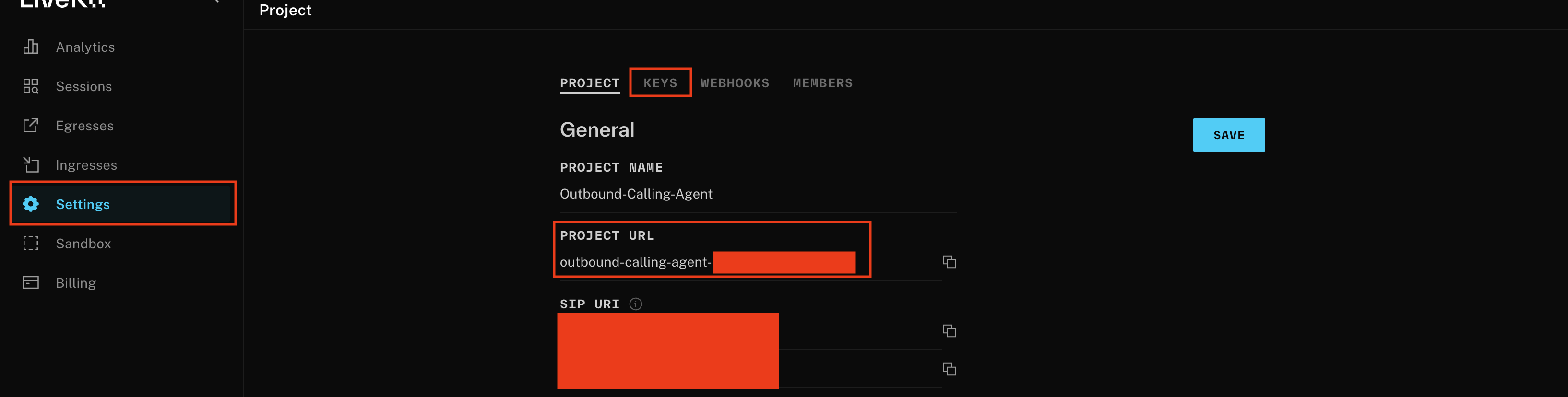Click the LiveKit logo
Screen dimensions: 1568x397
[x=61, y=5]
